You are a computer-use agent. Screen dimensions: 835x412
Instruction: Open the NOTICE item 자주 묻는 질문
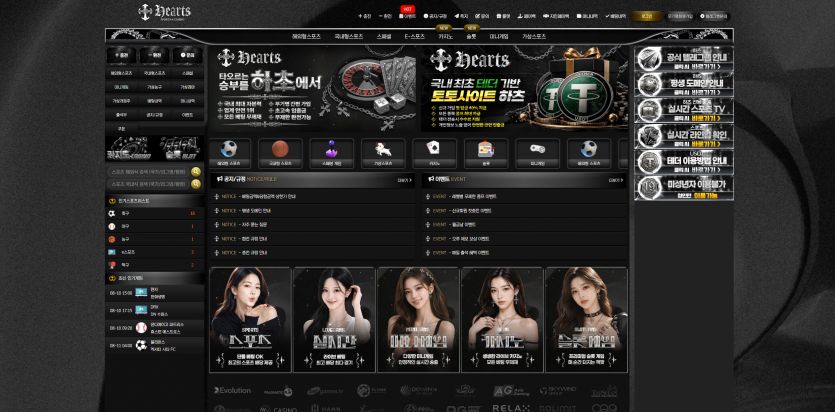click(x=312, y=225)
